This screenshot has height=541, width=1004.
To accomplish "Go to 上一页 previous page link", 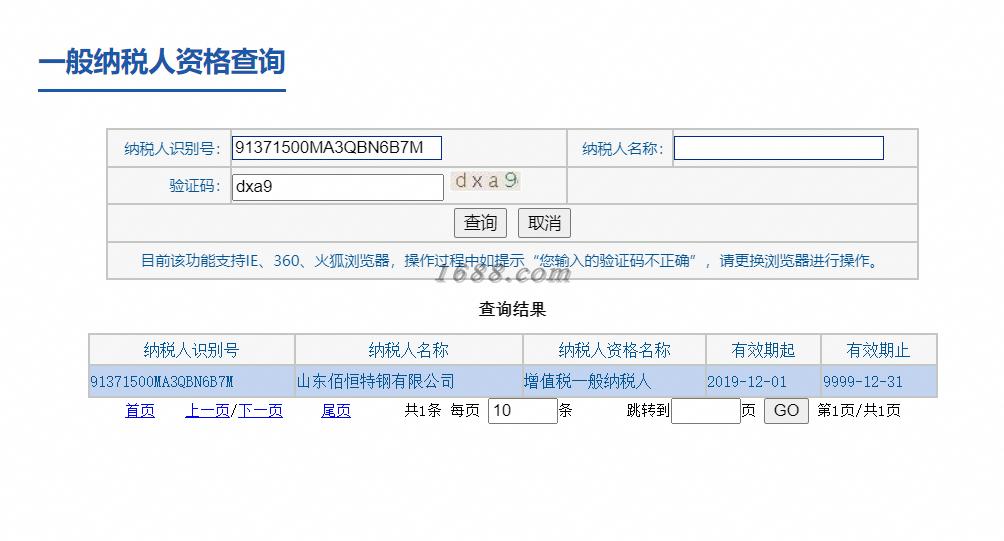I will (x=207, y=411).
